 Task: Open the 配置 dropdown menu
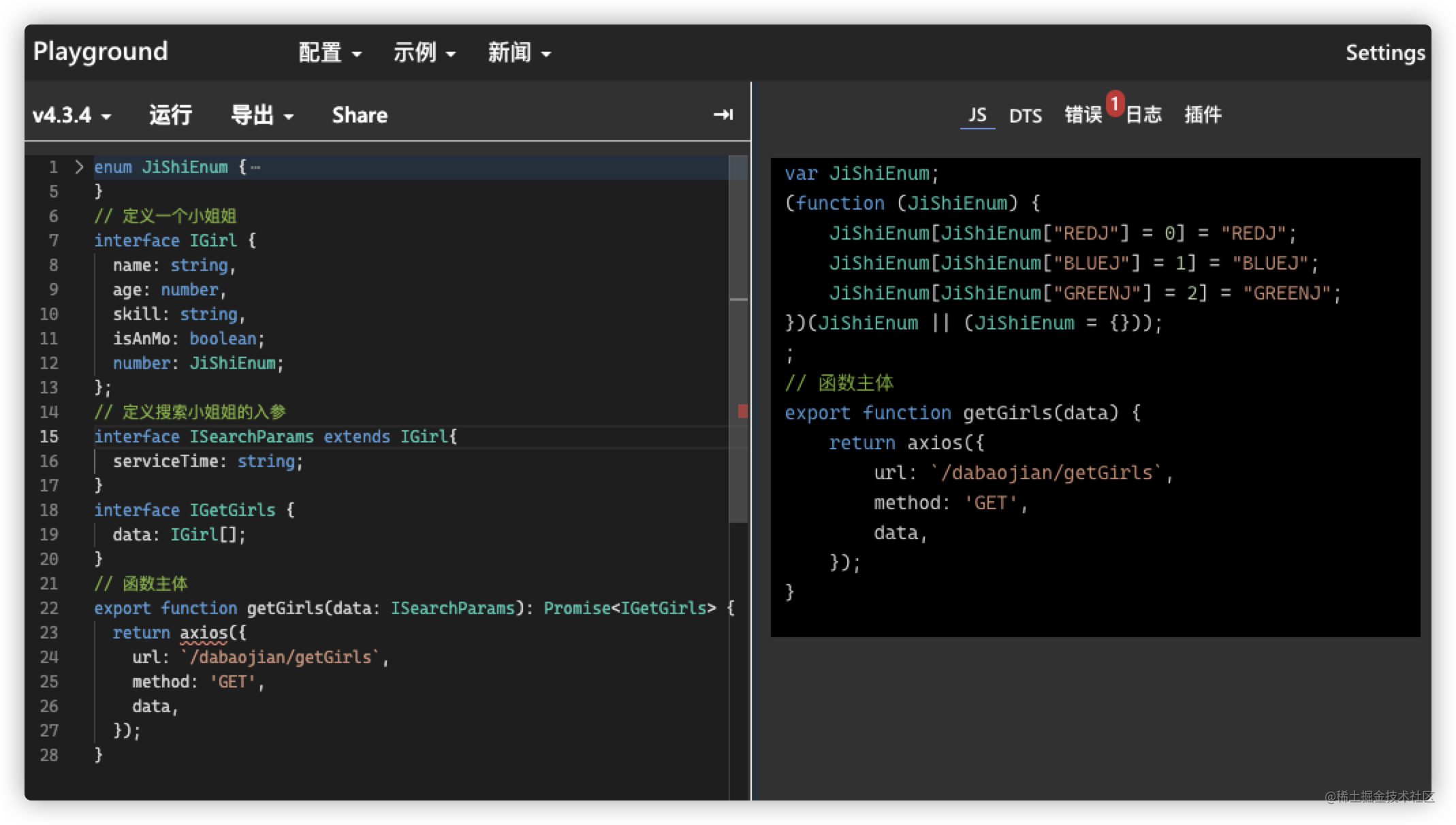(x=330, y=52)
